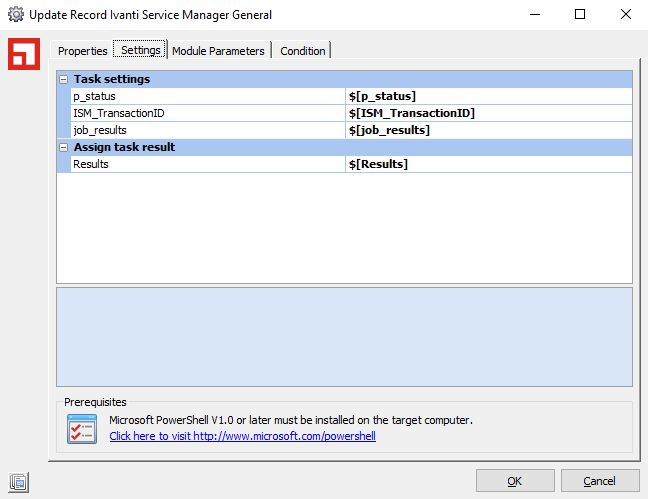Image resolution: width=648 pixels, height=499 pixels.
Task: Open the microsoft.com/powershell link
Action: point(243,436)
